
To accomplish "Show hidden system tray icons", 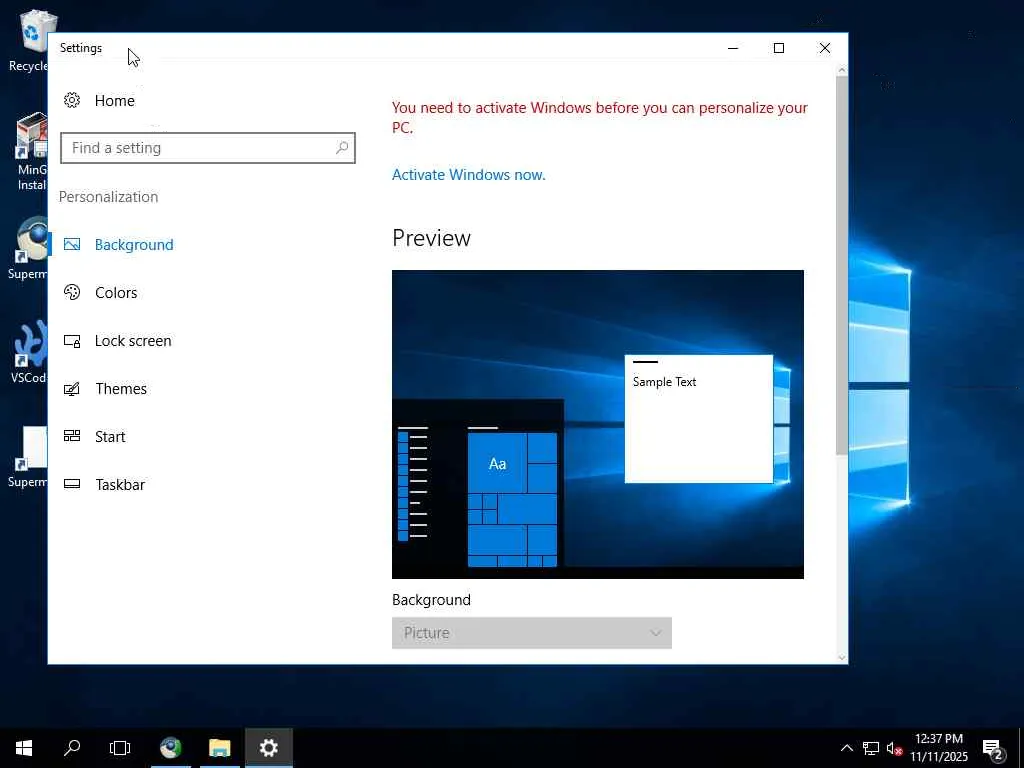I will (846, 748).
